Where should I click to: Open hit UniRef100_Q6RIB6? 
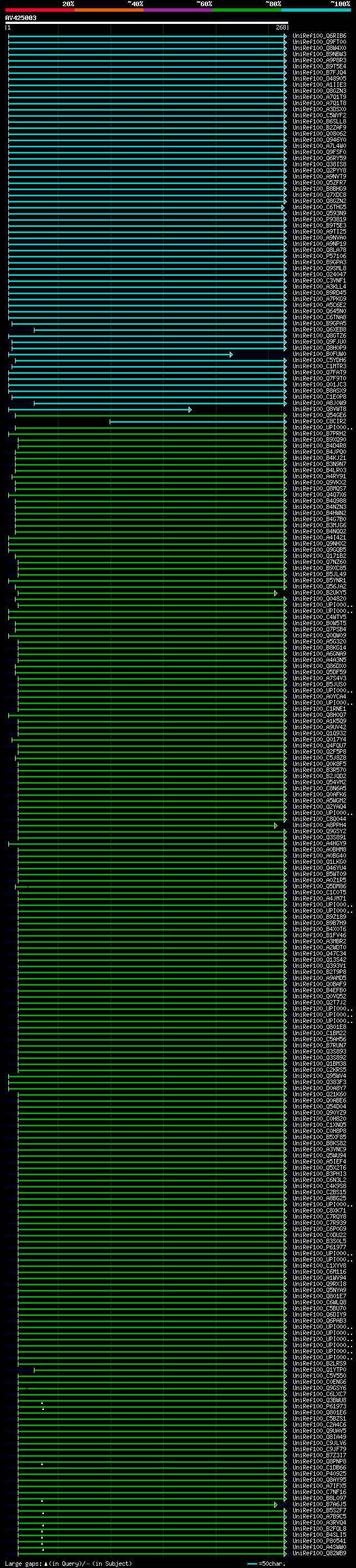319,36
